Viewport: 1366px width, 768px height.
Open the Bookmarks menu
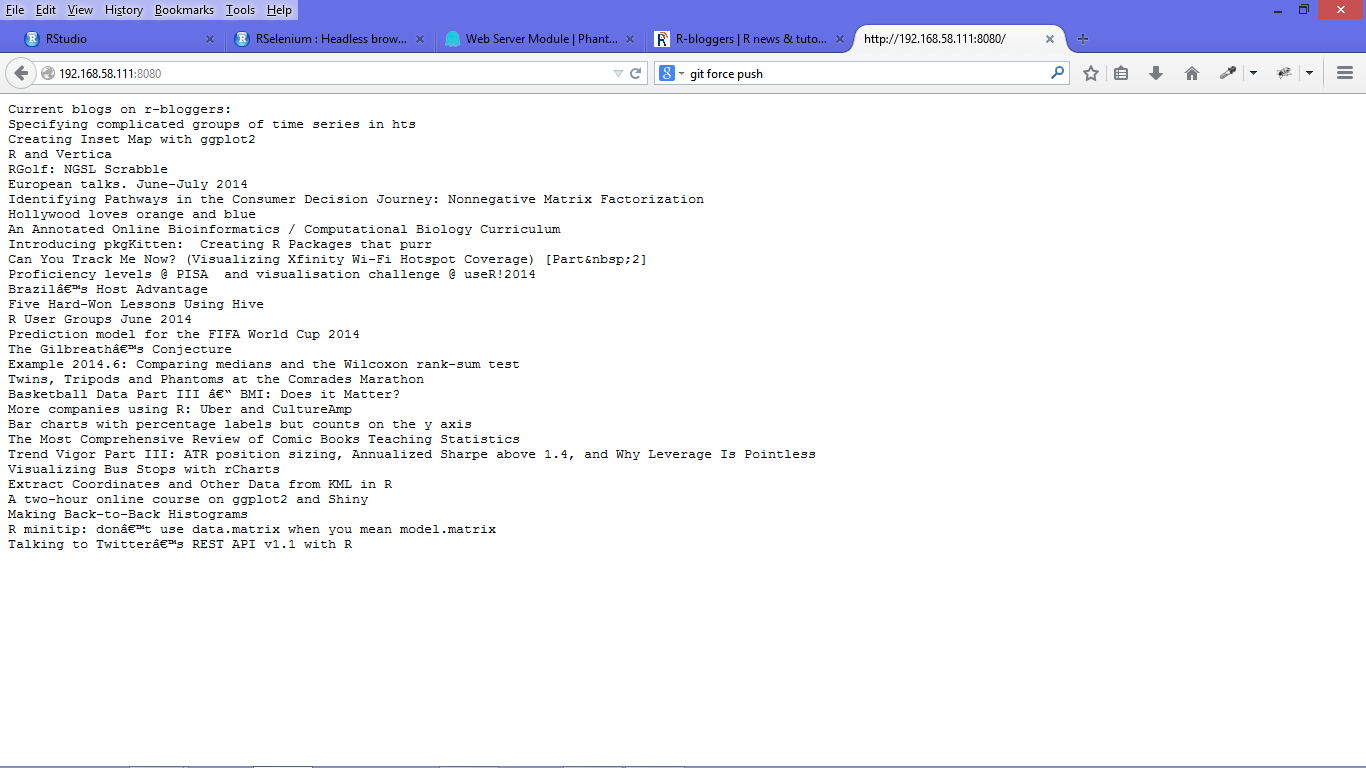184,9
